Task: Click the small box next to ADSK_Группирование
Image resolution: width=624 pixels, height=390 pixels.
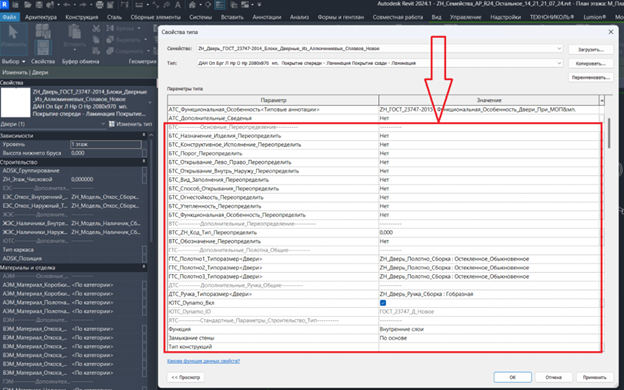Action: coord(144,171)
